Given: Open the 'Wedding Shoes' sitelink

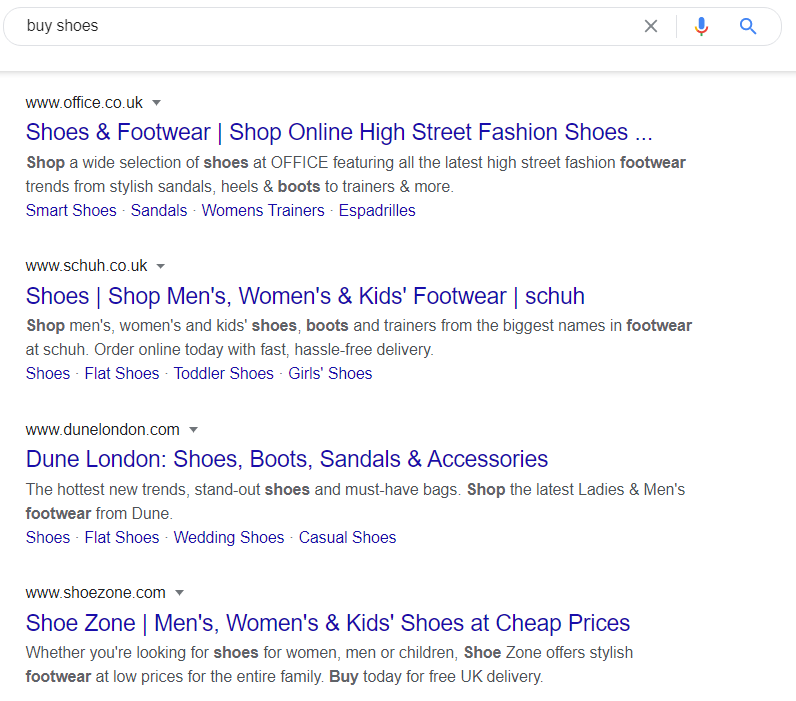Looking at the screenshot, I should (229, 538).
